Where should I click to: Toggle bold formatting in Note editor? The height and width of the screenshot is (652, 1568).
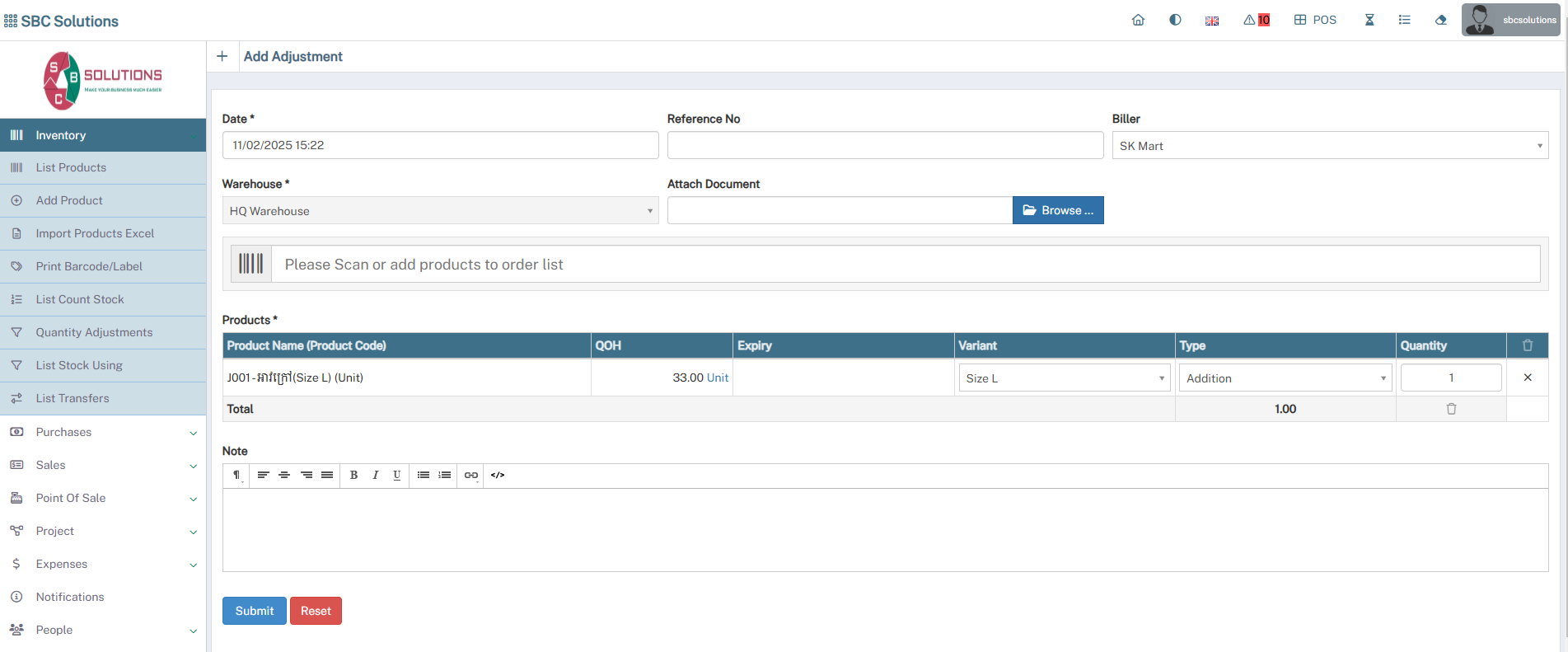pyautogui.click(x=353, y=475)
